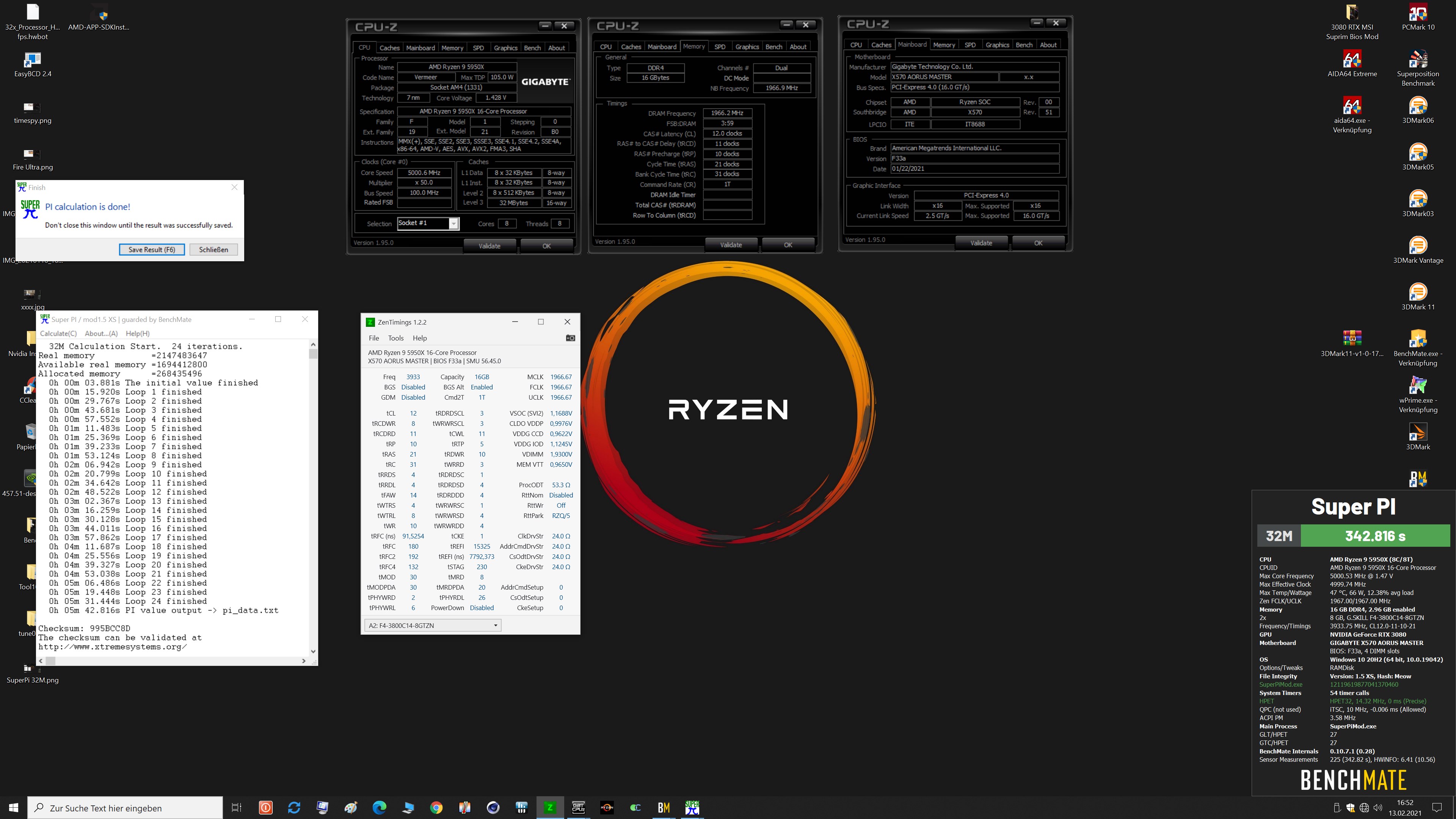Screen dimensions: 1456x819
Task: Open the Tools menu in ZenTimings
Action: pyautogui.click(x=395, y=338)
